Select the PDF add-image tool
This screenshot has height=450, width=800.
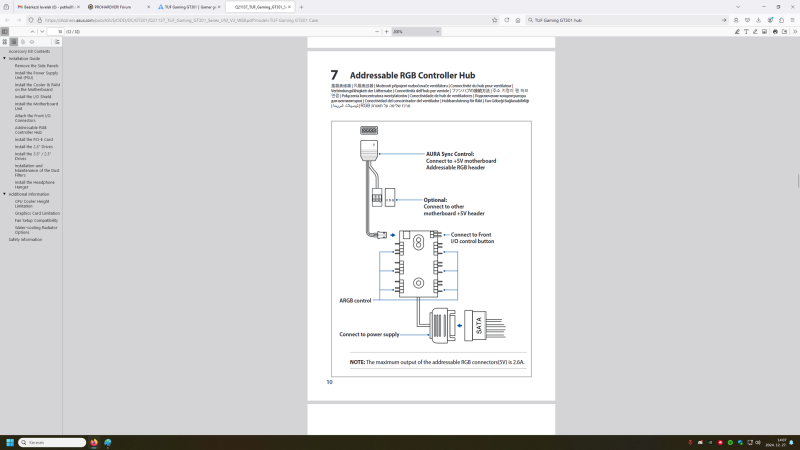(x=764, y=32)
